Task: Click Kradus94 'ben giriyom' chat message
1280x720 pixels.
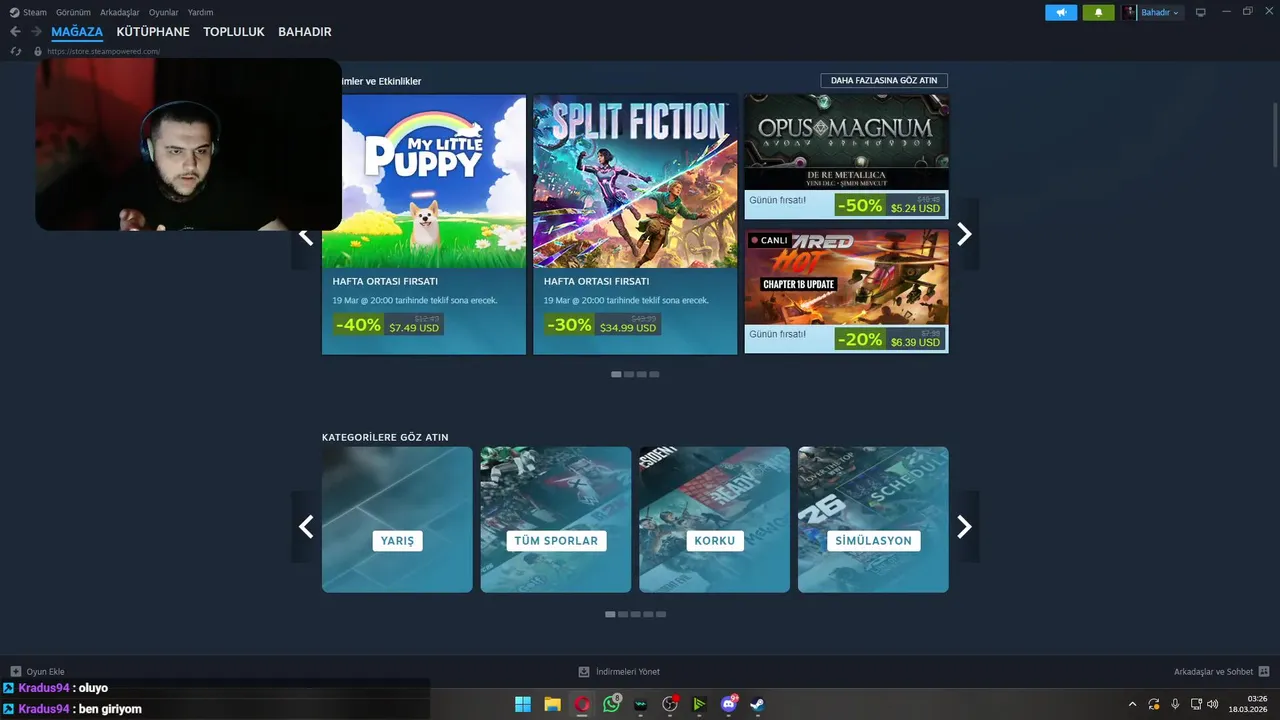Action: click(x=72, y=709)
